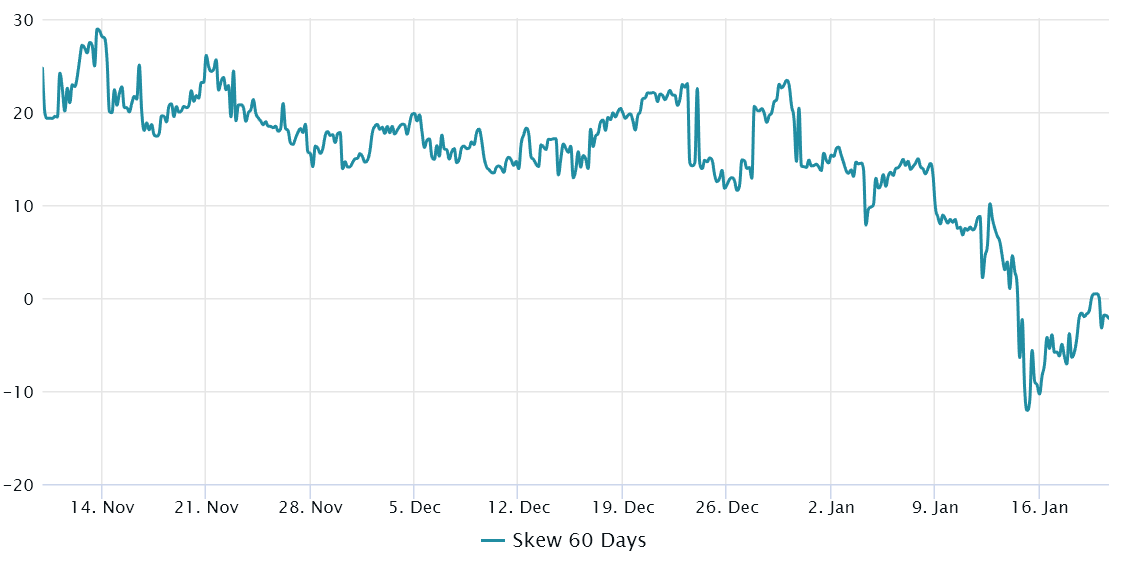The width and height of the screenshot is (1124, 567).
Task: Click the 28. Nov axis label
Action: coord(310,508)
